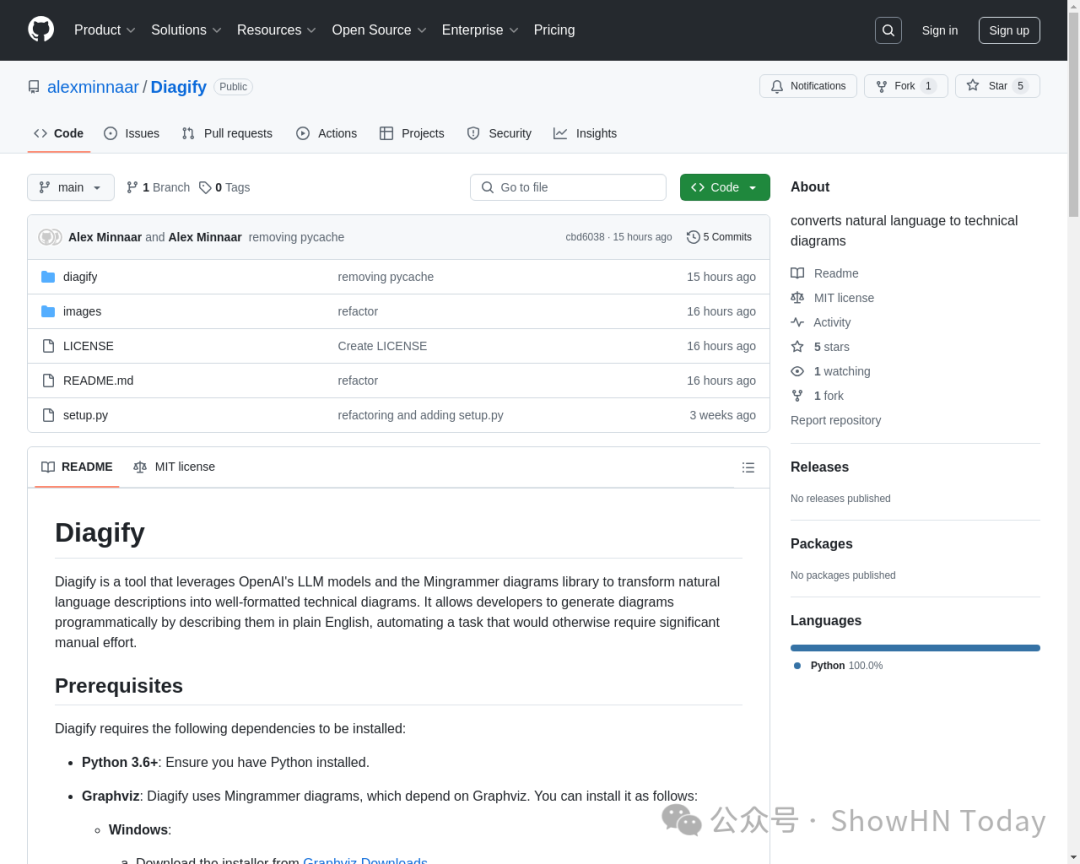This screenshot has height=864, width=1080.
Task: Open the Packages heading link
Action: (x=821, y=544)
